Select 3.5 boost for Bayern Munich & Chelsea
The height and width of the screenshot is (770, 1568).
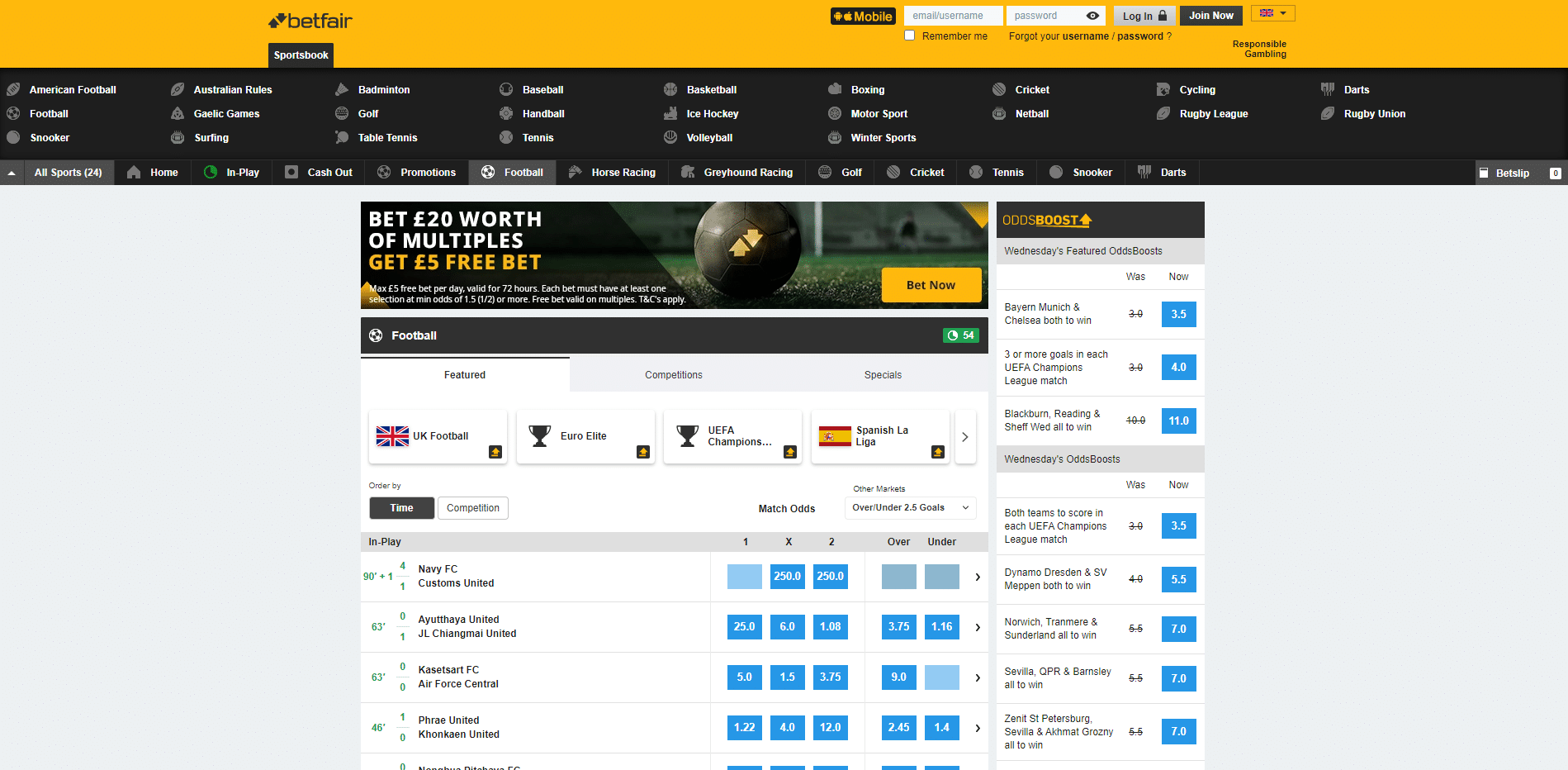1178,314
